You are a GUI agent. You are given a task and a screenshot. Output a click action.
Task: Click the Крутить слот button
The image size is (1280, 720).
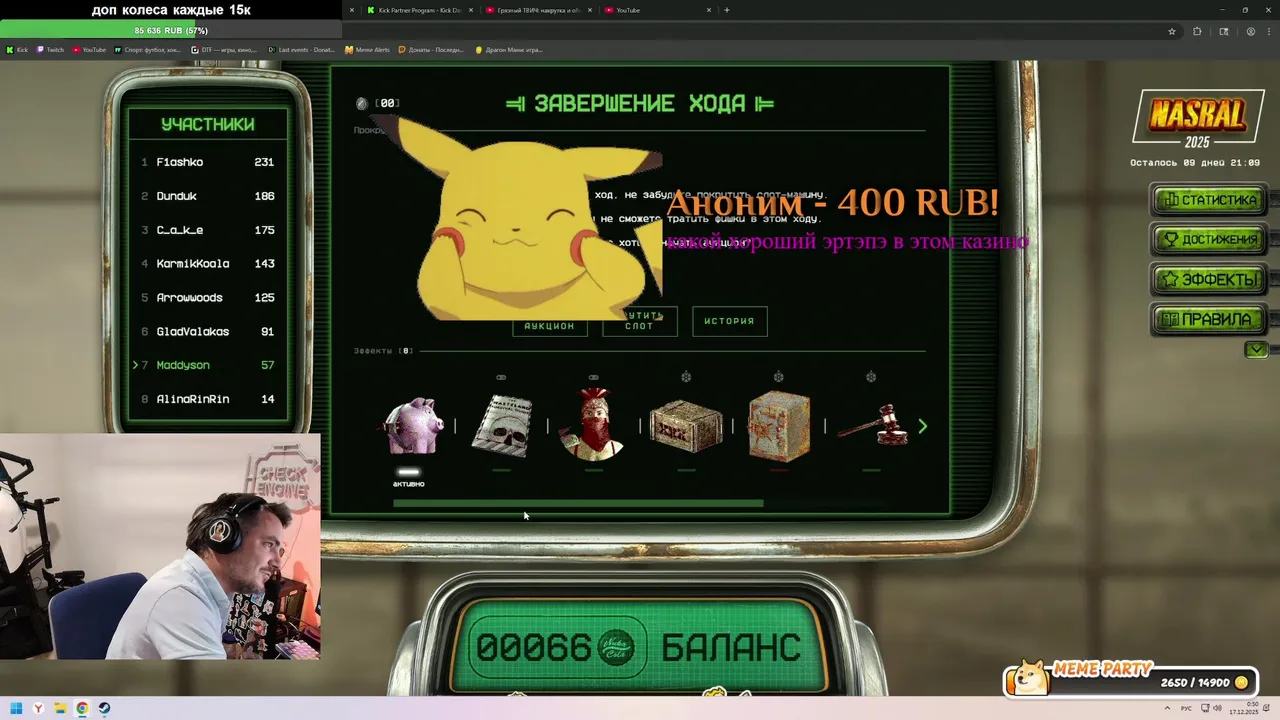640,321
